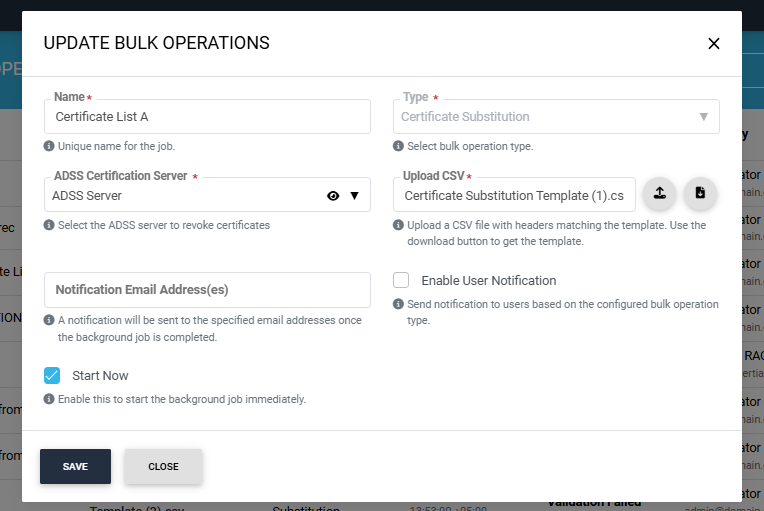Click the Name input field

tap(207, 117)
